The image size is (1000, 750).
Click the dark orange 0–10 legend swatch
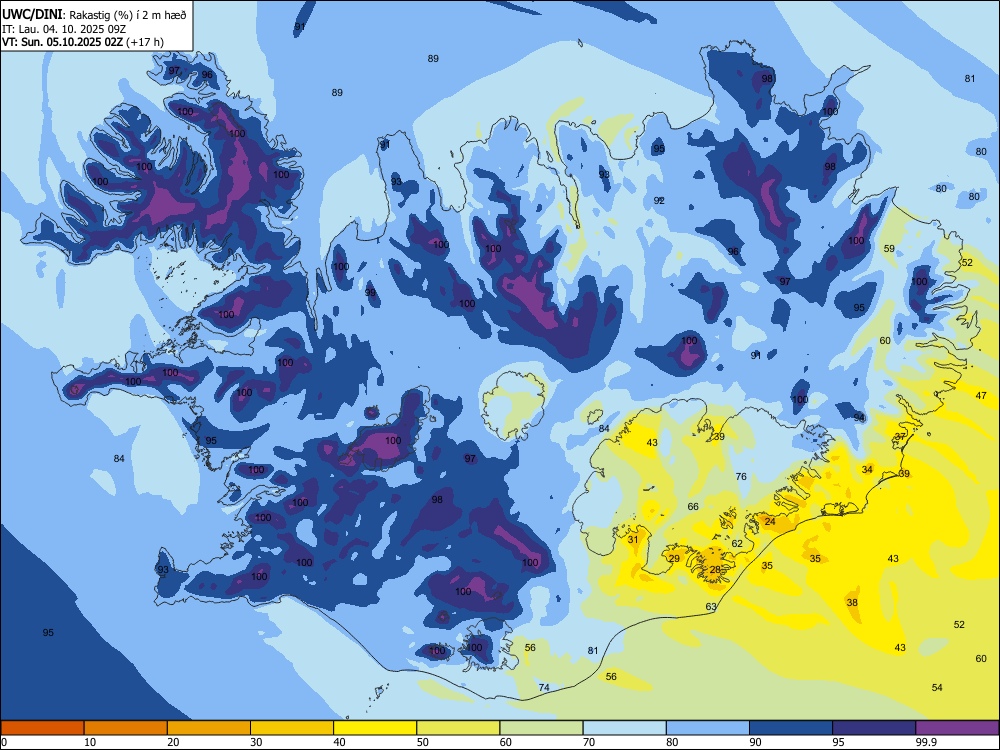[x=42, y=728]
